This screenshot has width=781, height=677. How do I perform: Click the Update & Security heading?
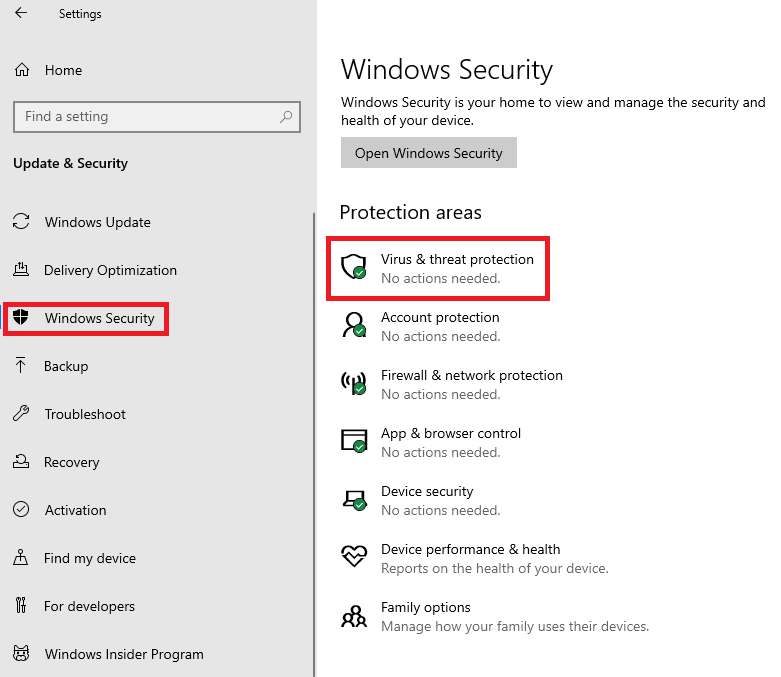pos(71,163)
